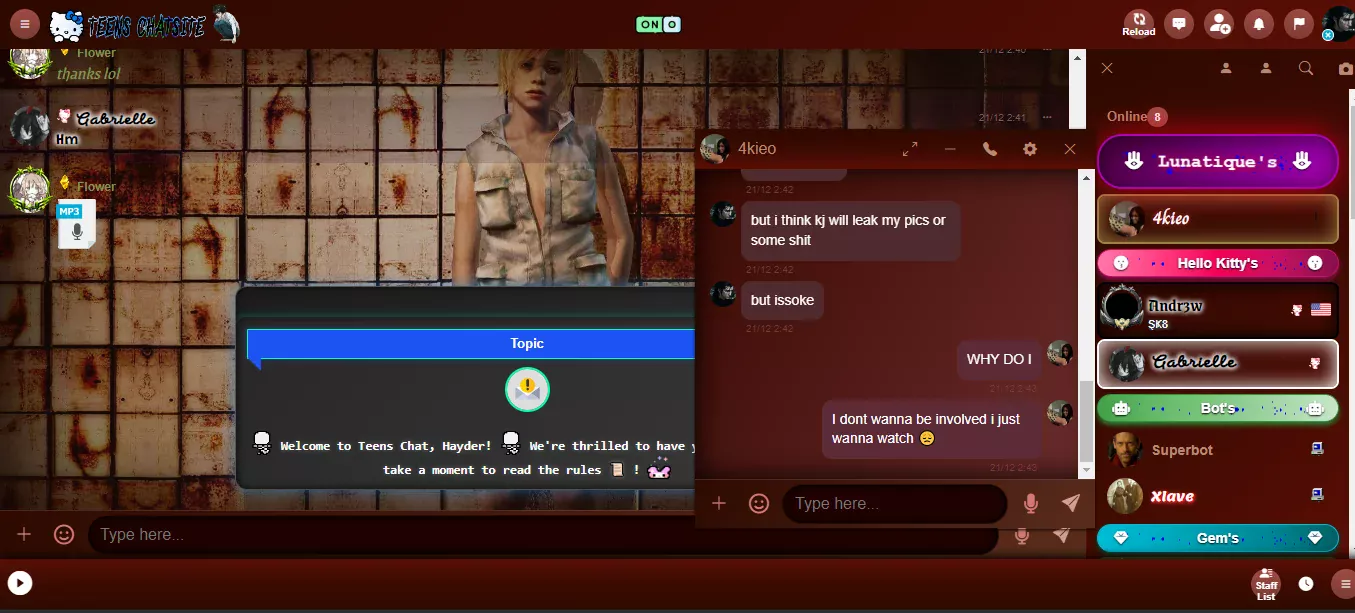The height and width of the screenshot is (613, 1355).
Task: Show the second user-list person tab
Action: pyautogui.click(x=1266, y=68)
